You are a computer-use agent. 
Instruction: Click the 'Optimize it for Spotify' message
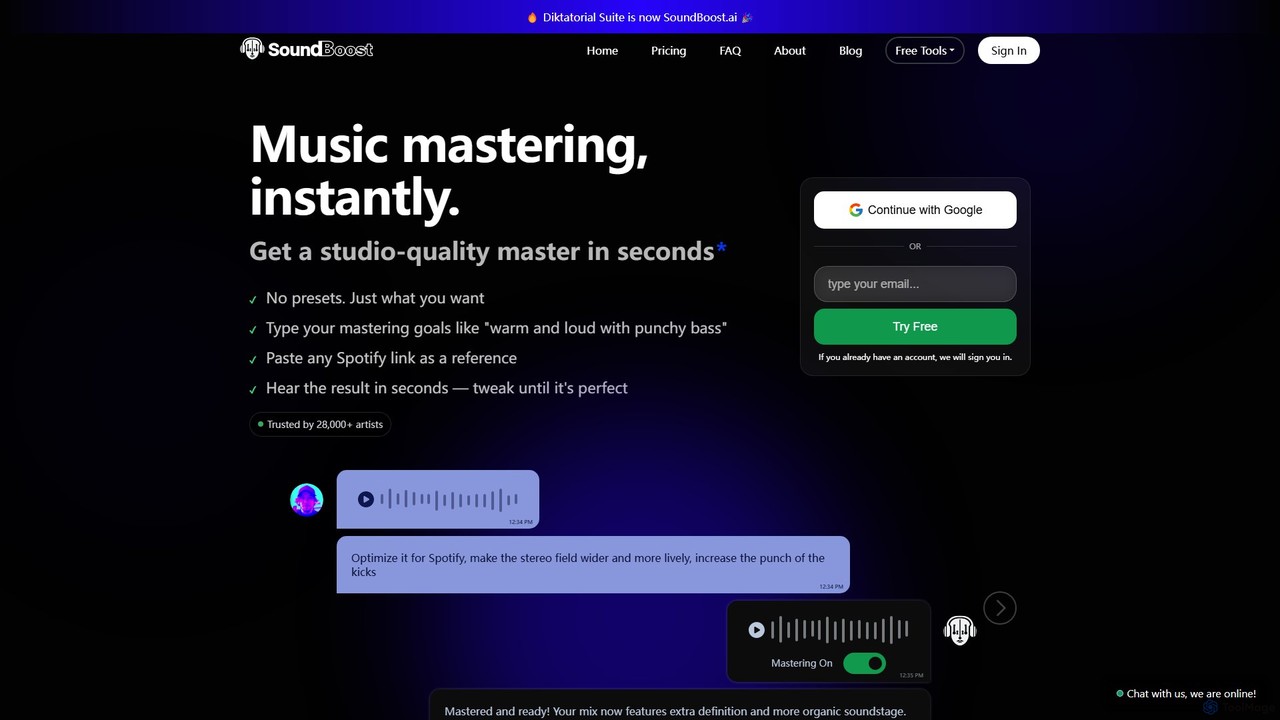(x=593, y=565)
